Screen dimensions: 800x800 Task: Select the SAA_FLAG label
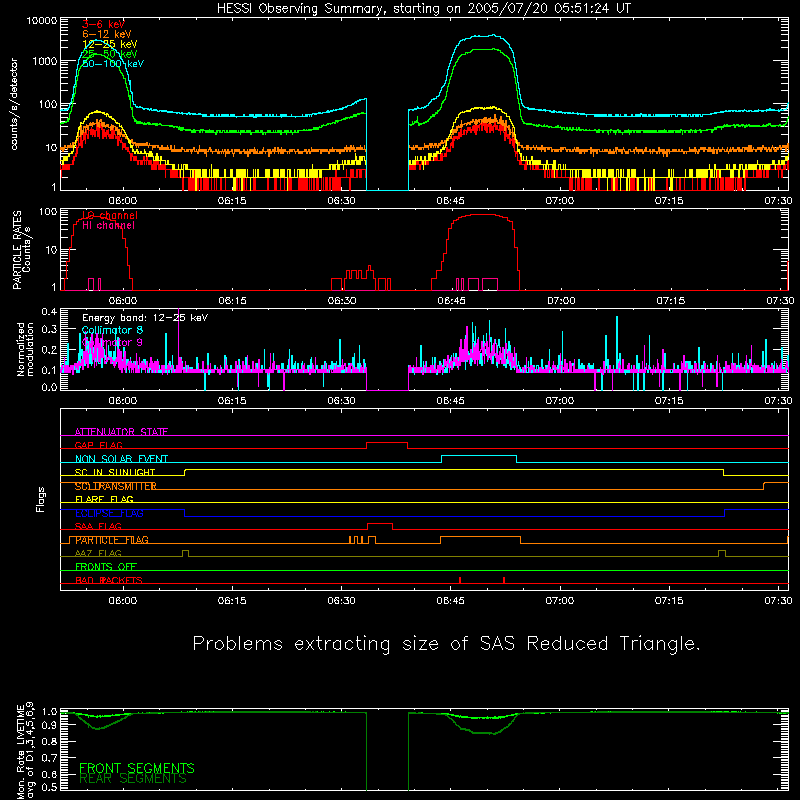tap(98, 527)
